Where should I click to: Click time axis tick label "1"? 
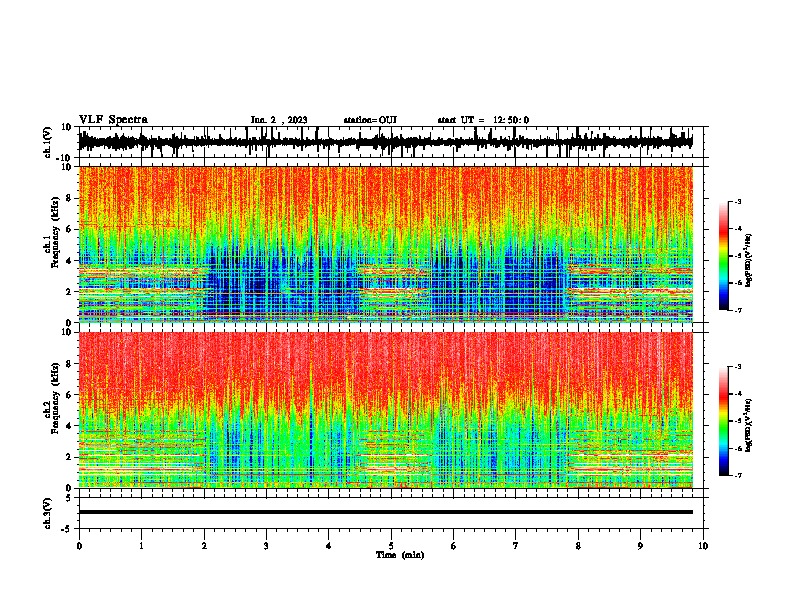141,546
